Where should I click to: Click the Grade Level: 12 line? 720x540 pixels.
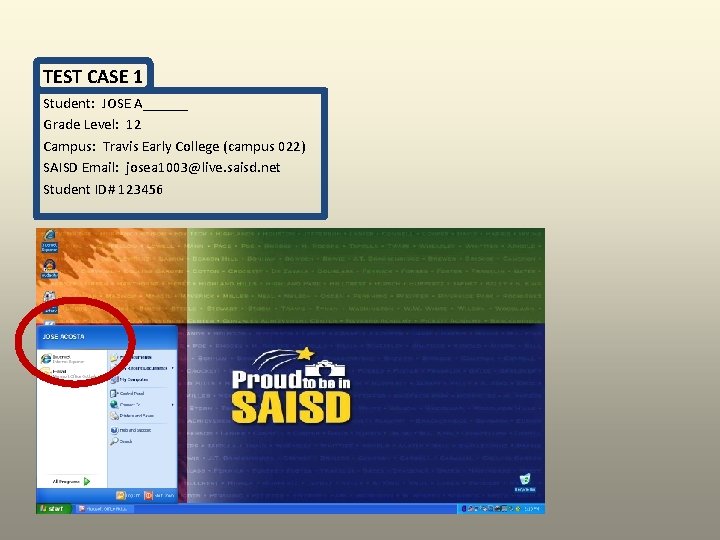pos(92,124)
